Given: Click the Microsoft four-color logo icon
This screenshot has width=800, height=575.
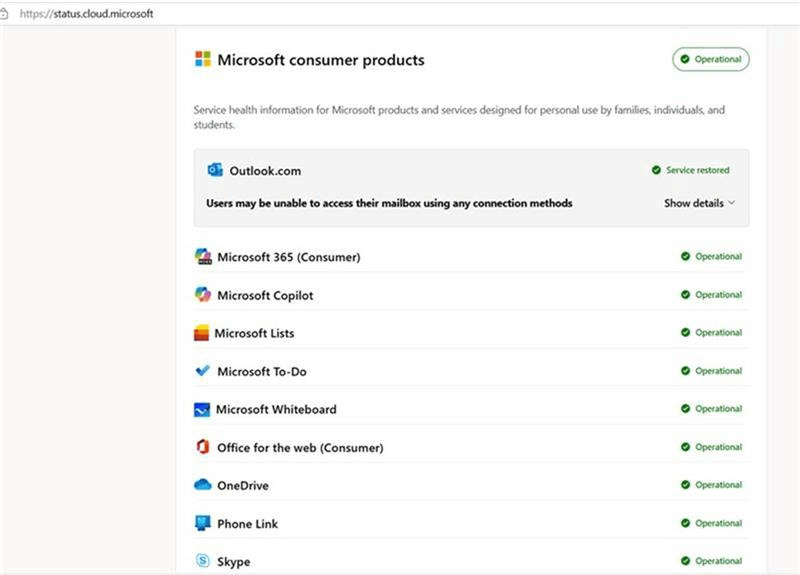Looking at the screenshot, I should tap(203, 60).
